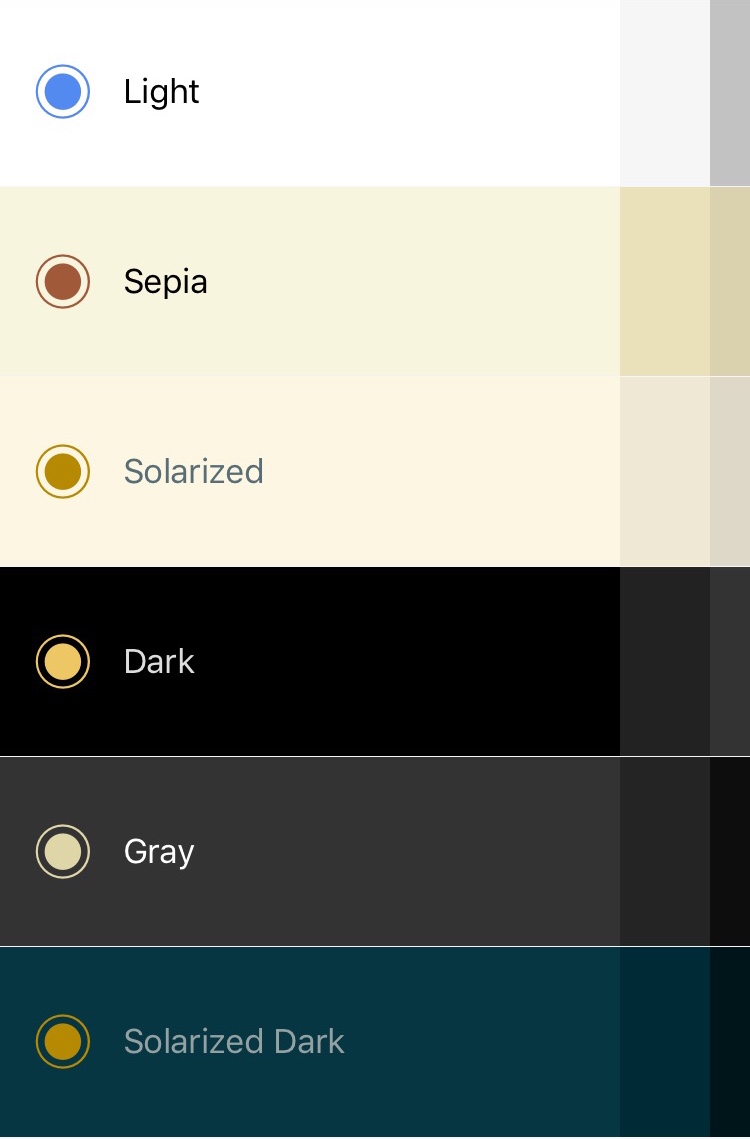The height and width of the screenshot is (1139, 750).
Task: Select the Light theme radio button
Action: (x=63, y=92)
